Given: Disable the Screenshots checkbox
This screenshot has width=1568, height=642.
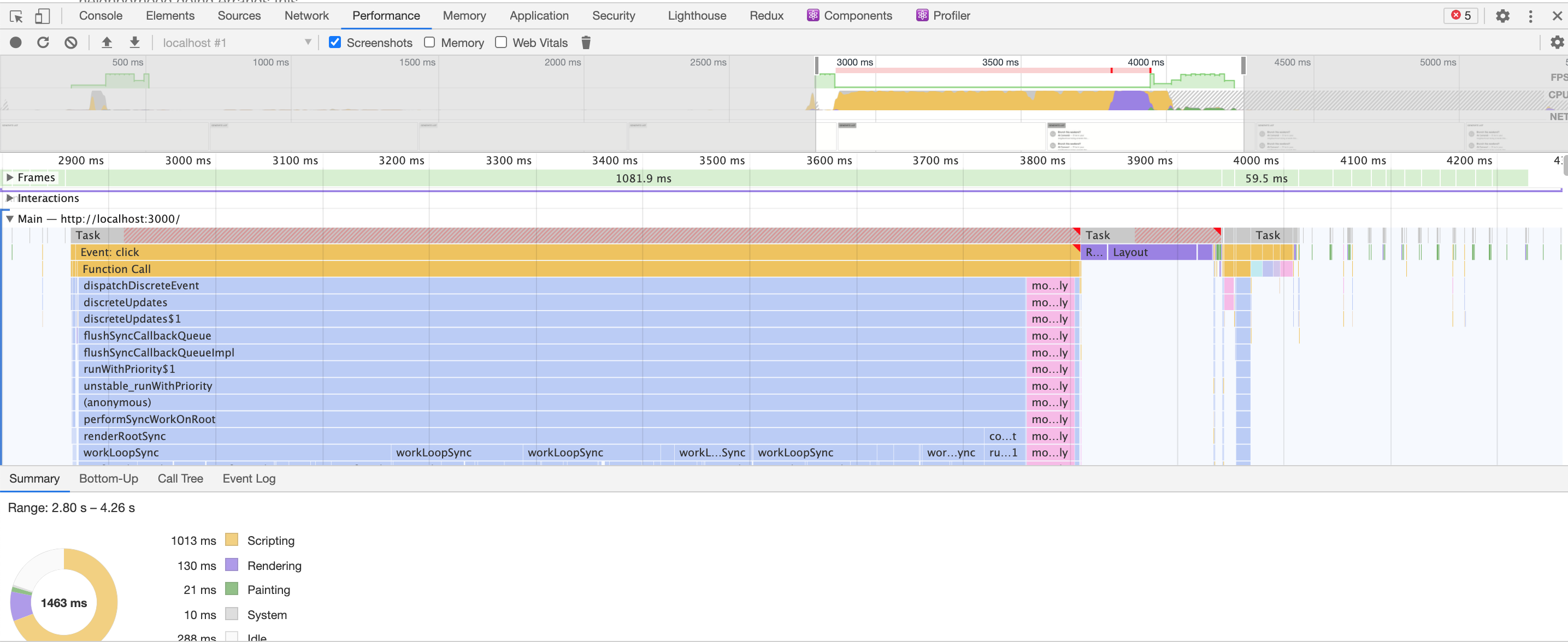Looking at the screenshot, I should 335,43.
